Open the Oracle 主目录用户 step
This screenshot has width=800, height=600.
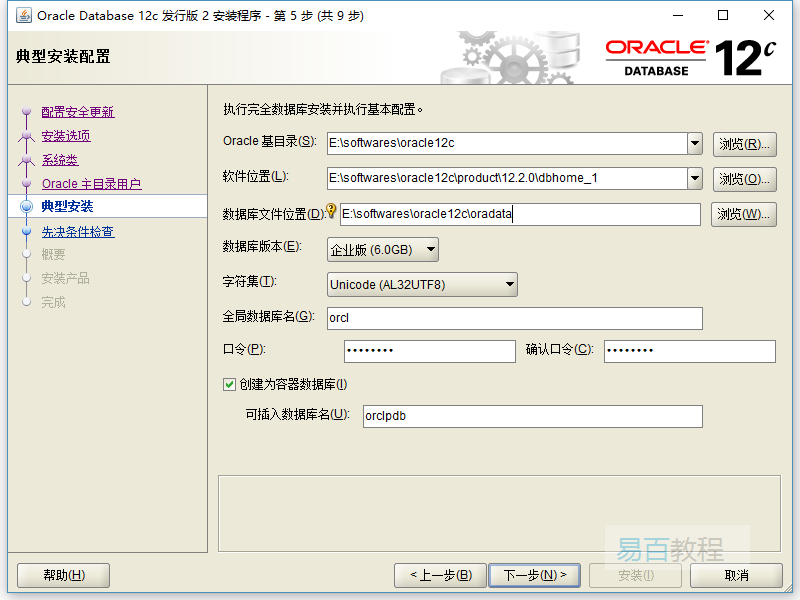(91, 184)
